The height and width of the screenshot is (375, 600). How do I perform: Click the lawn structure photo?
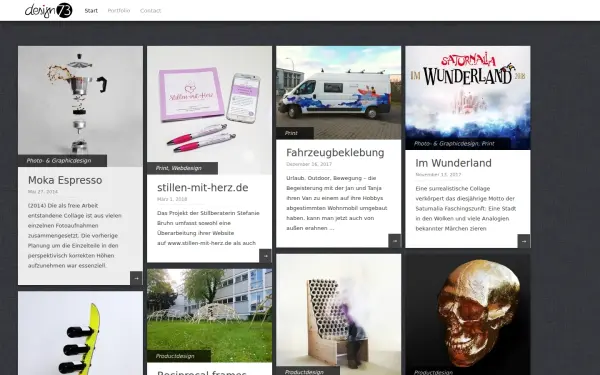point(209,315)
